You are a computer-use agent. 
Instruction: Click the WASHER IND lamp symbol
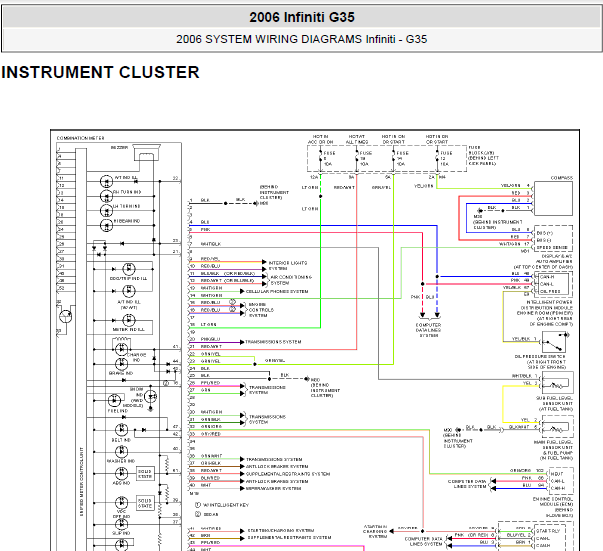click(x=122, y=451)
